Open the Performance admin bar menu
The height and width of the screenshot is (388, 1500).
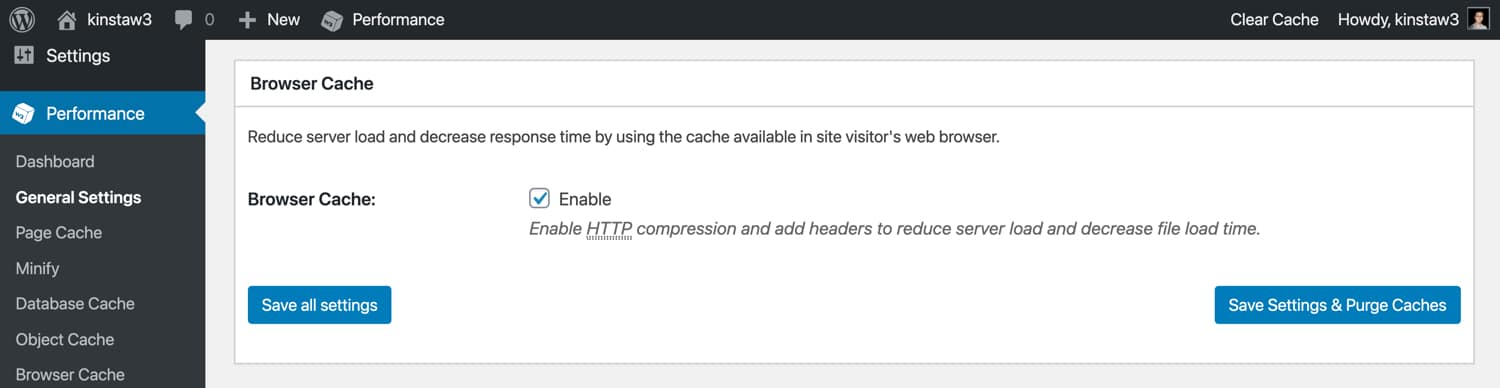384,19
